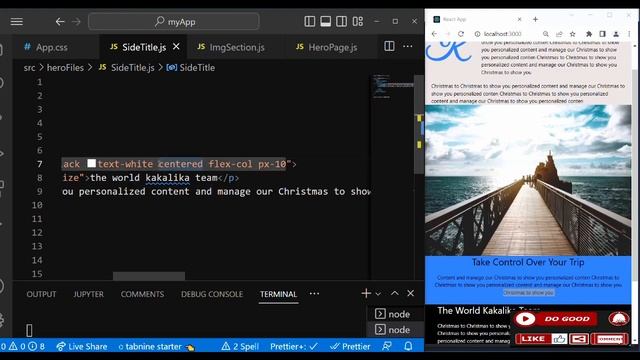Maximize the panel with the up chevron

tap(394, 293)
